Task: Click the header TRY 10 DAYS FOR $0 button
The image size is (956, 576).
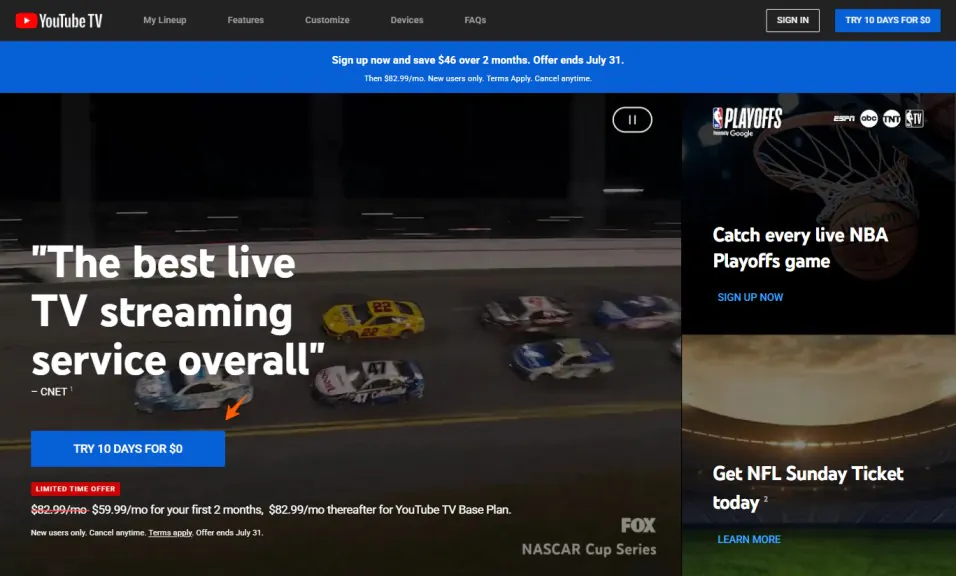Action: [888, 20]
